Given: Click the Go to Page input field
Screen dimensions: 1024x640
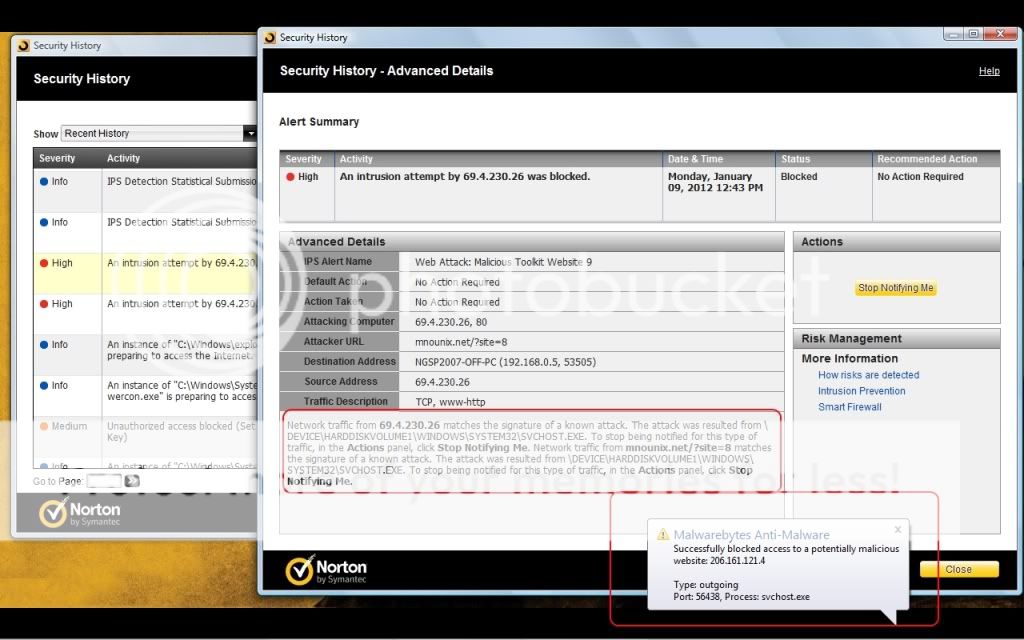Looking at the screenshot, I should [104, 481].
